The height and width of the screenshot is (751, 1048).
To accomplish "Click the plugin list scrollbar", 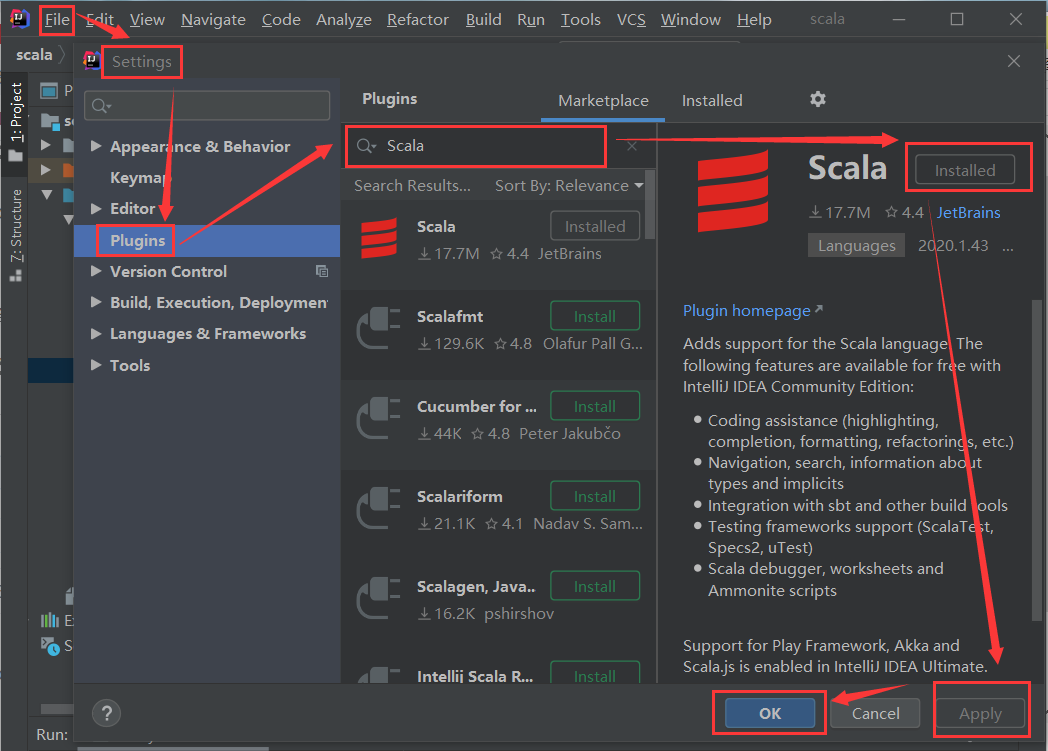I will point(650,204).
